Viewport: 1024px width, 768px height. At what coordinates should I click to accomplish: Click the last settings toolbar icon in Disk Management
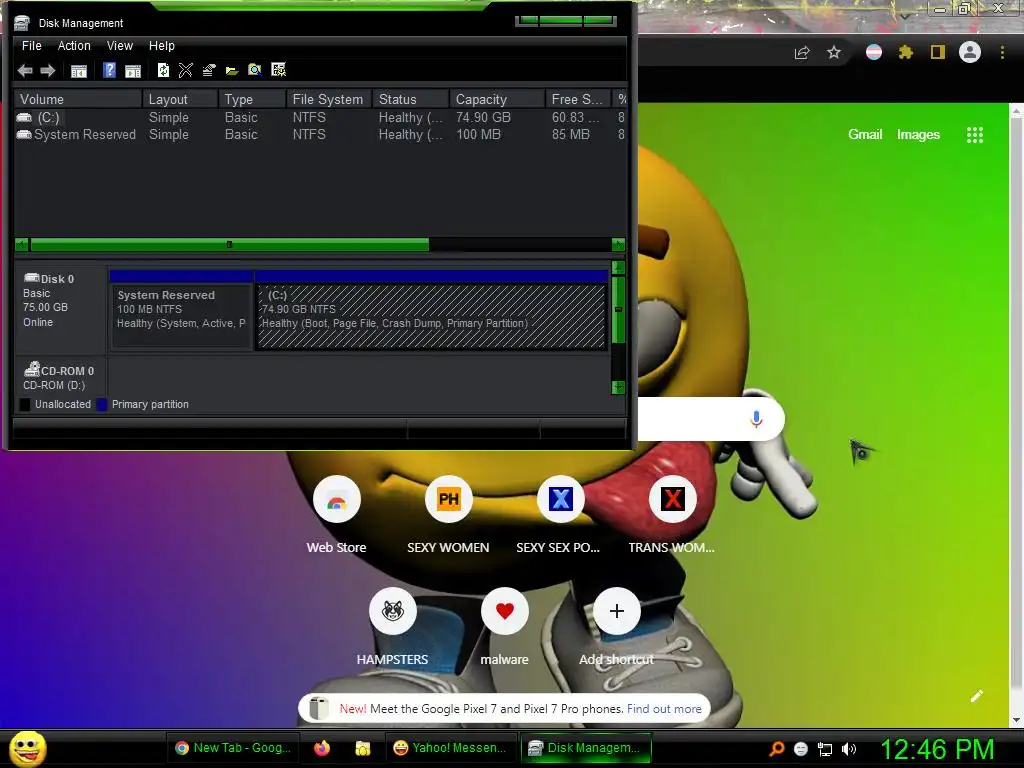tap(279, 70)
